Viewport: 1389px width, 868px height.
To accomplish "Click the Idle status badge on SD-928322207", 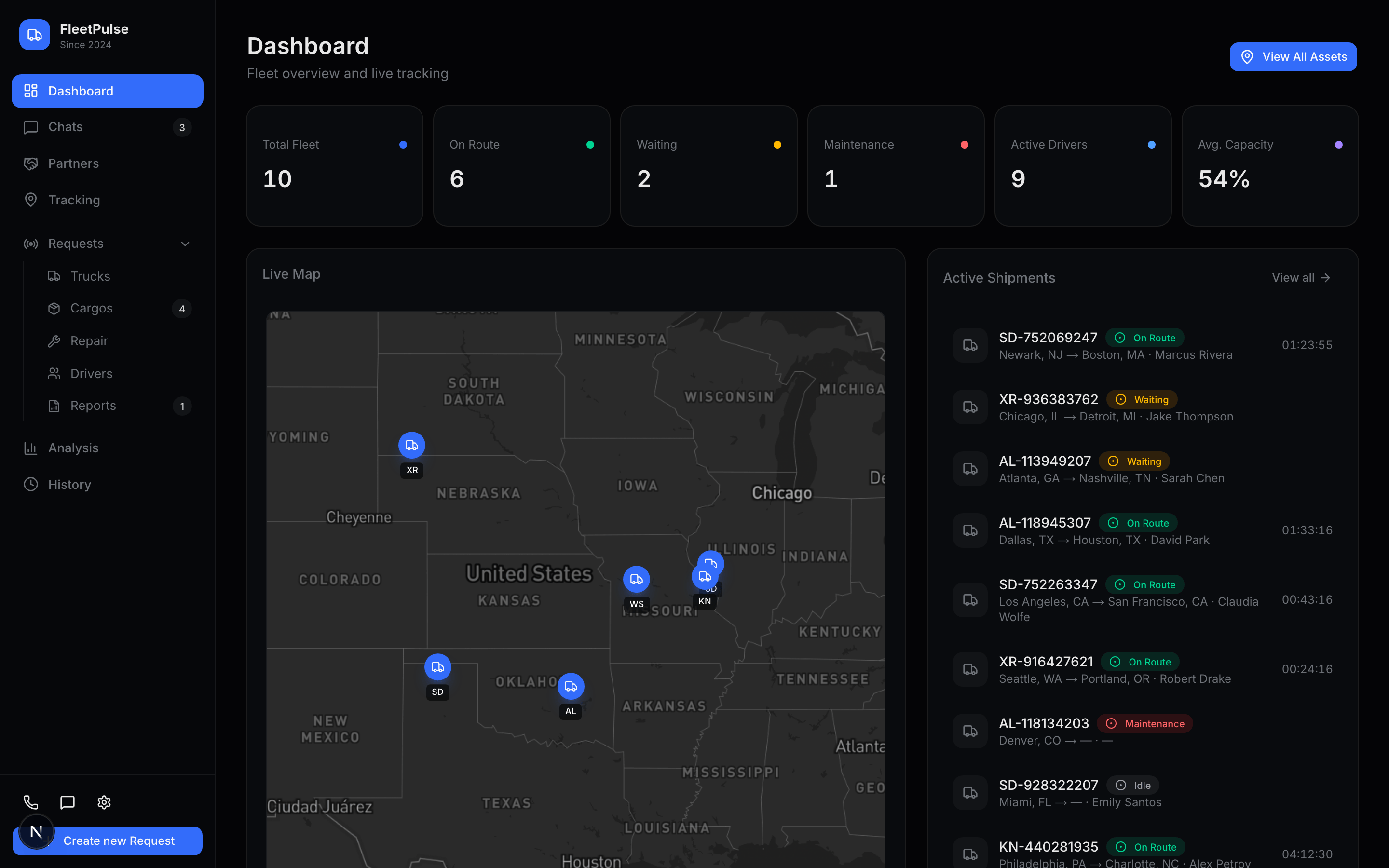I will 1132,786.
